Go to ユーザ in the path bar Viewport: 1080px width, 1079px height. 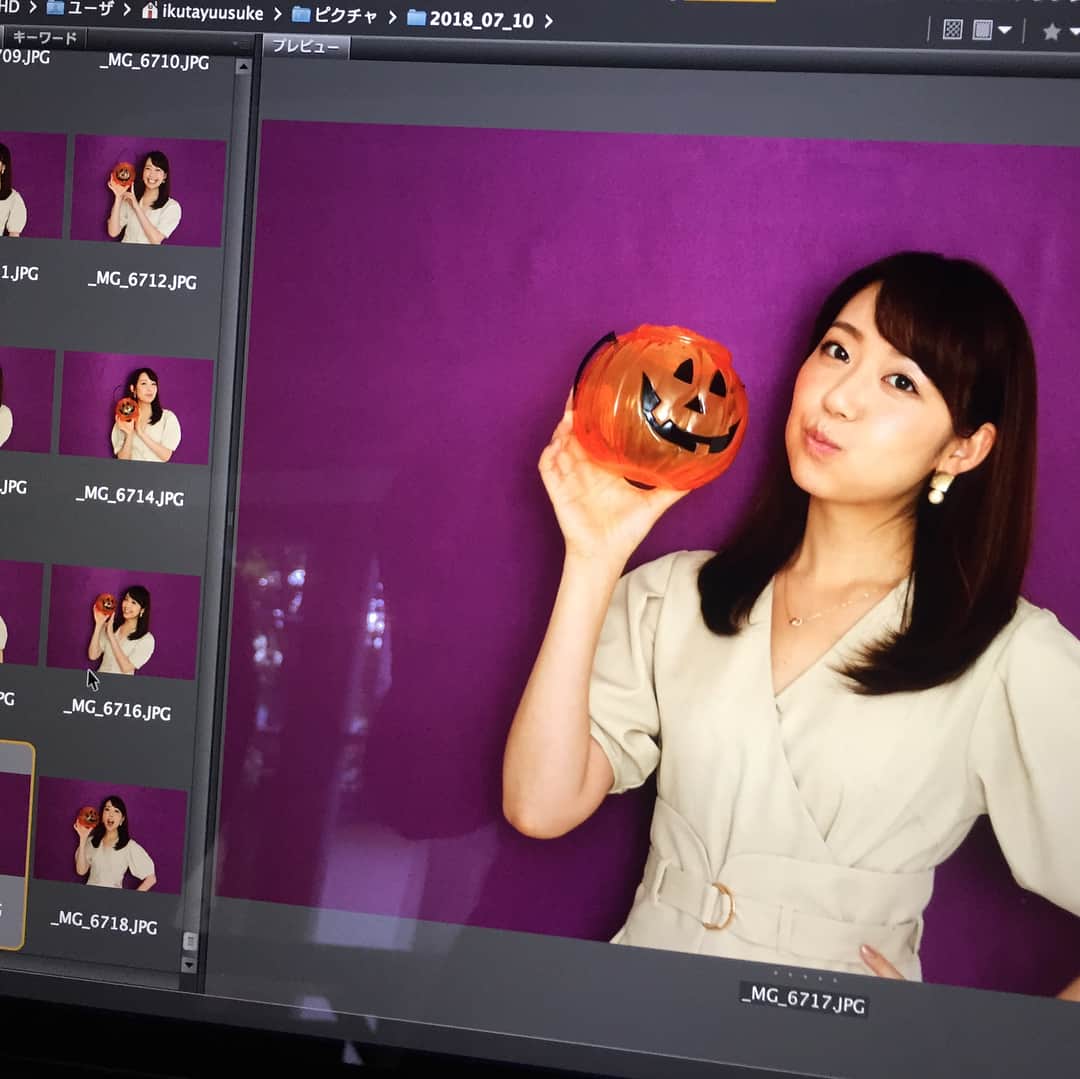point(91,8)
